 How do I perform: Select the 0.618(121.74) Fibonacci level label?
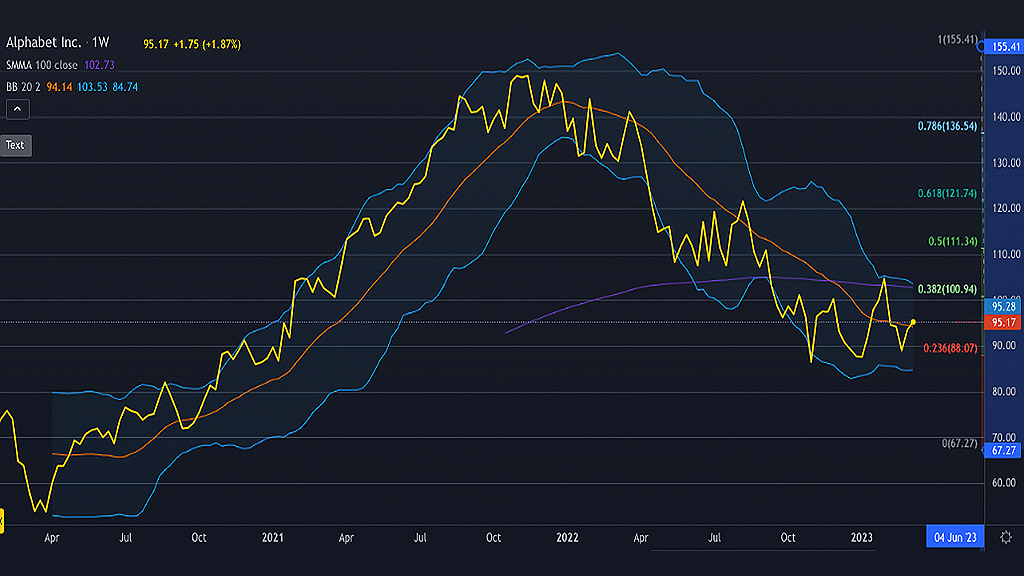(947, 193)
